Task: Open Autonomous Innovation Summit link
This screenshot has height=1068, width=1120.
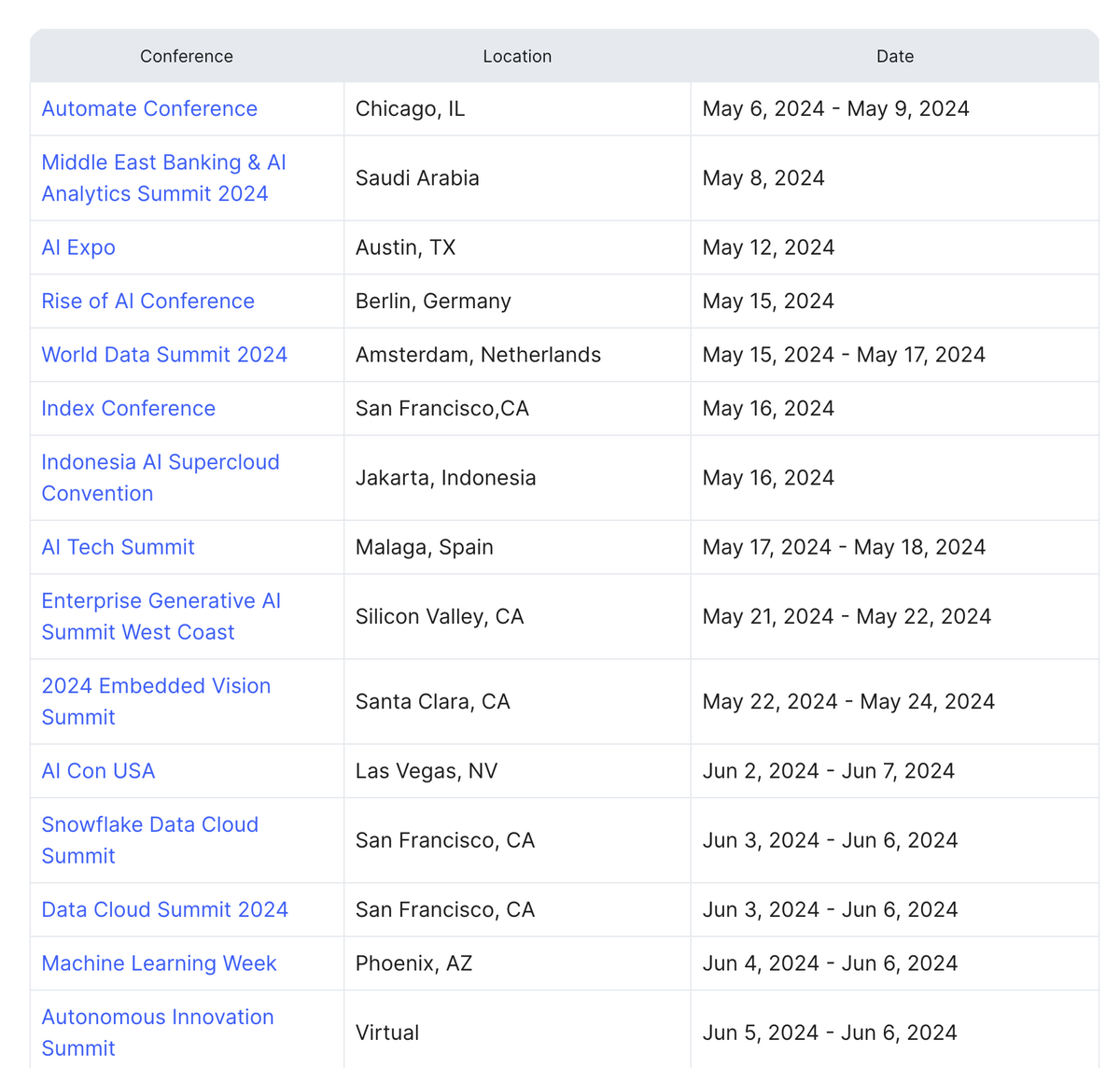Action: click(158, 1033)
